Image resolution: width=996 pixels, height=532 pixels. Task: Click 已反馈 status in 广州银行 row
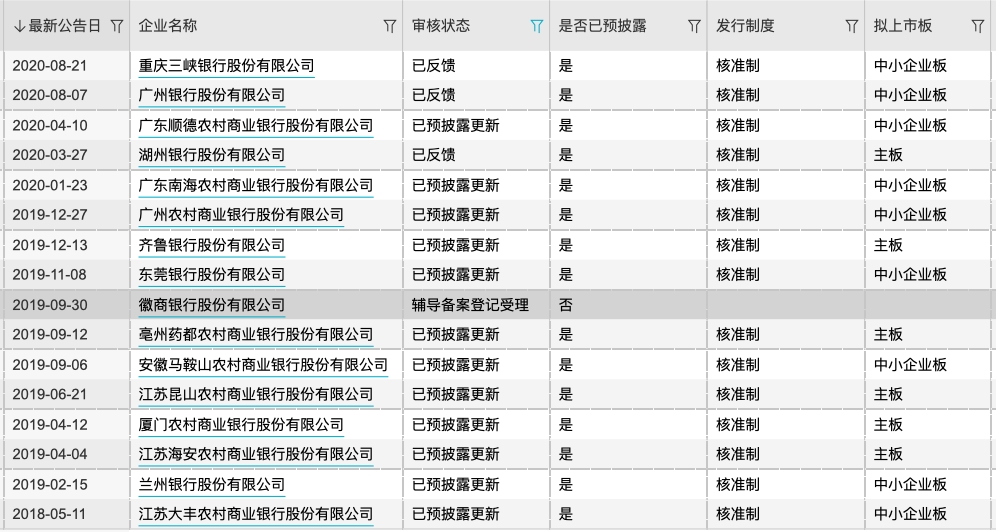tap(434, 95)
